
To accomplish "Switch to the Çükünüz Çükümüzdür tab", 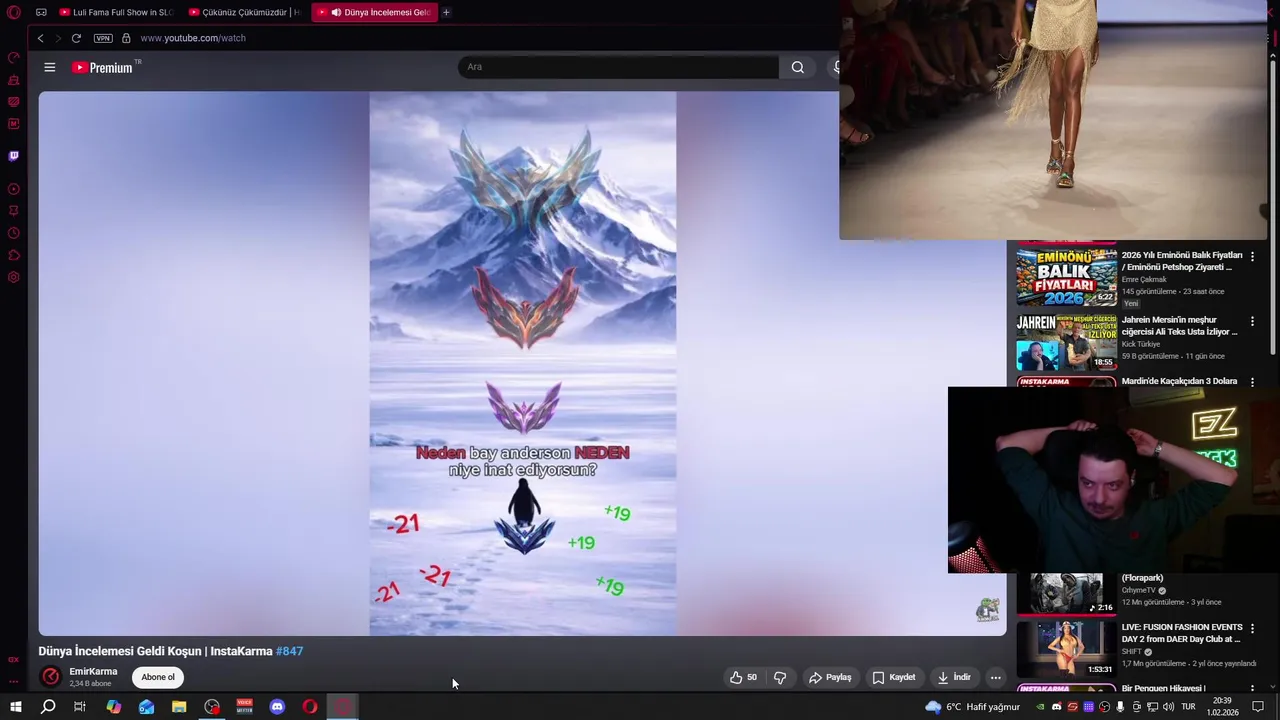I will tap(245, 12).
